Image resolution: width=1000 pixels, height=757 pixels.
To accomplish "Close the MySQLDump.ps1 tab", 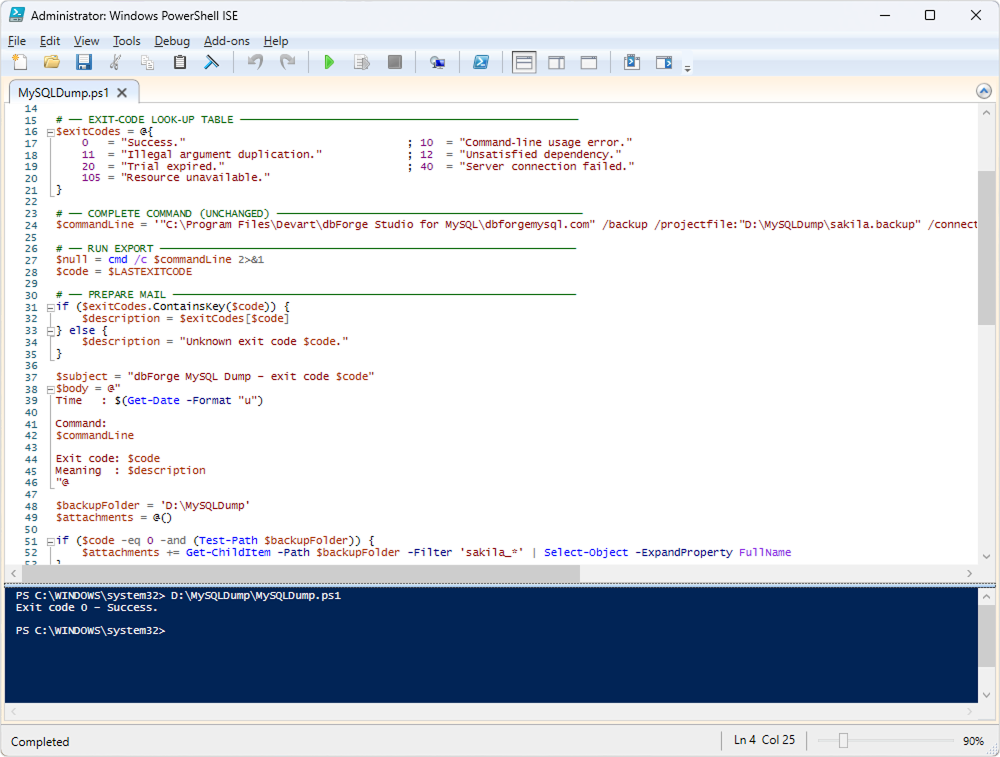I will tap(122, 93).
